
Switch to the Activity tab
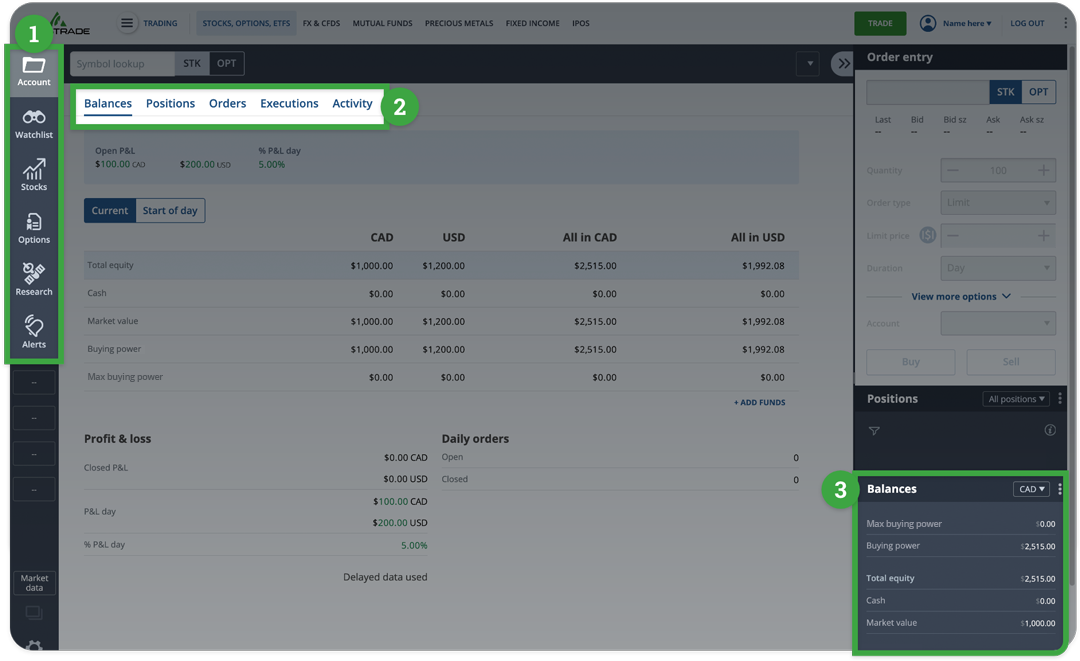[352, 103]
